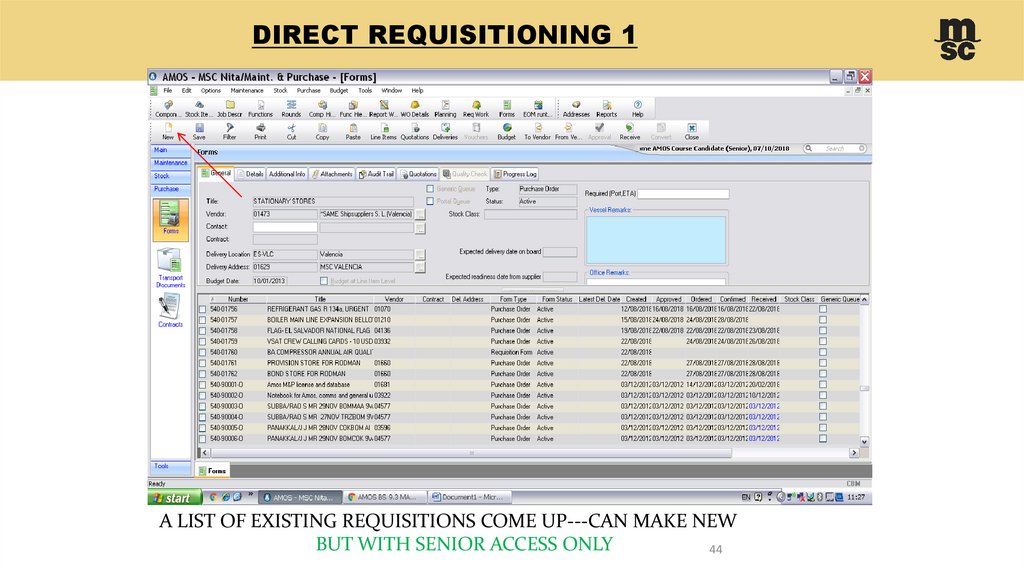Open the Budget toolbar icon

click(507, 131)
